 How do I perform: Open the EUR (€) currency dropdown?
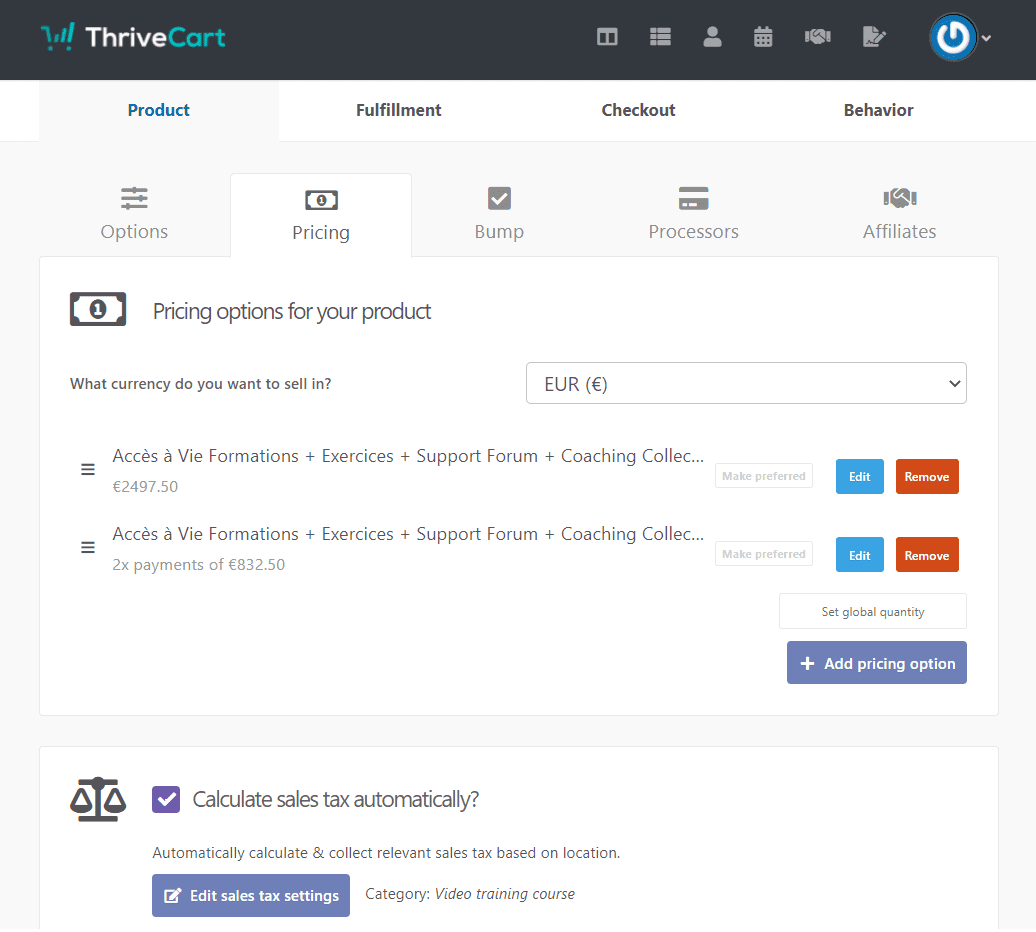[746, 383]
